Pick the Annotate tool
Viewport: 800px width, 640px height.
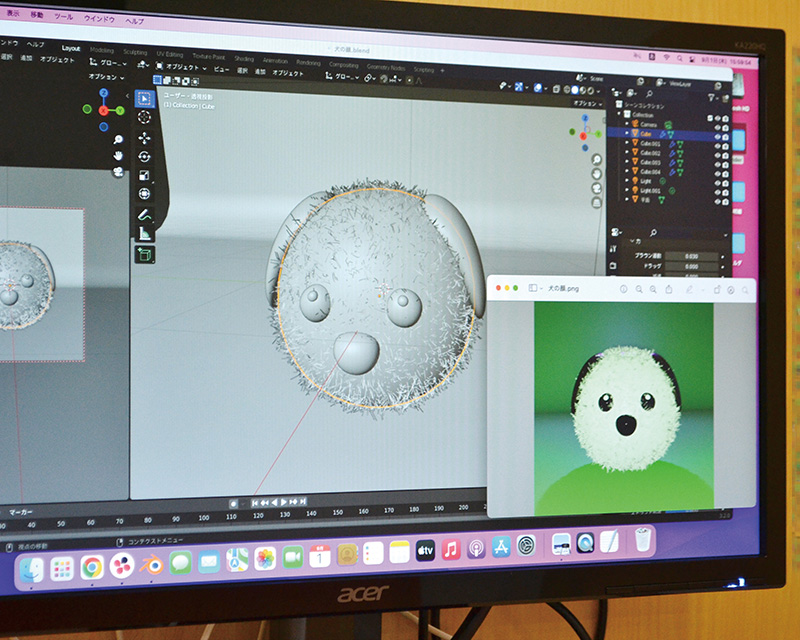[x=144, y=215]
